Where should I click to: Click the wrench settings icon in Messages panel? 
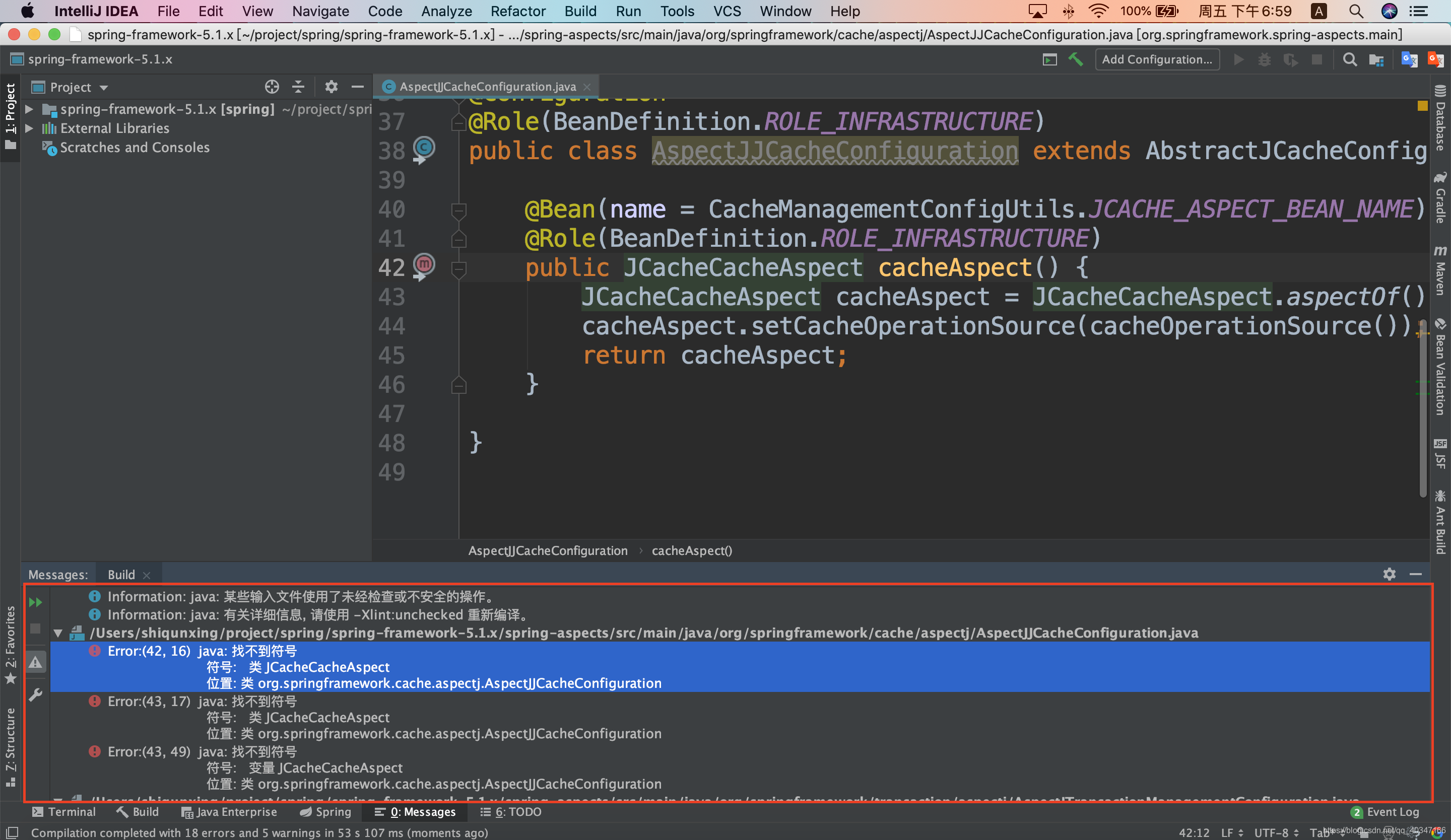36,695
